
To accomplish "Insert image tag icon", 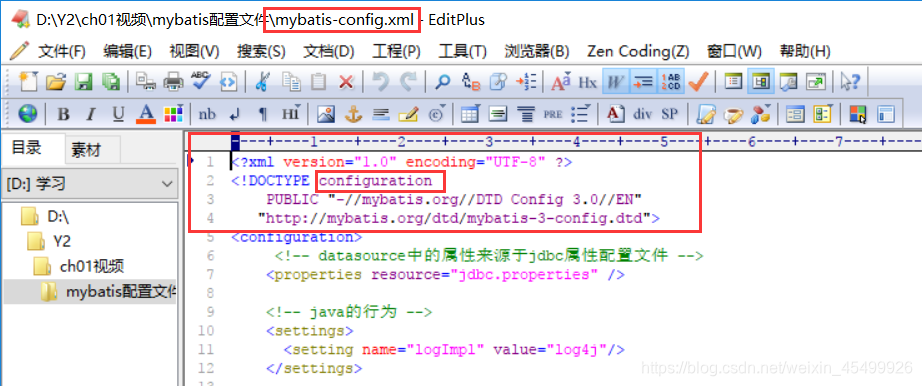I will coord(325,114).
